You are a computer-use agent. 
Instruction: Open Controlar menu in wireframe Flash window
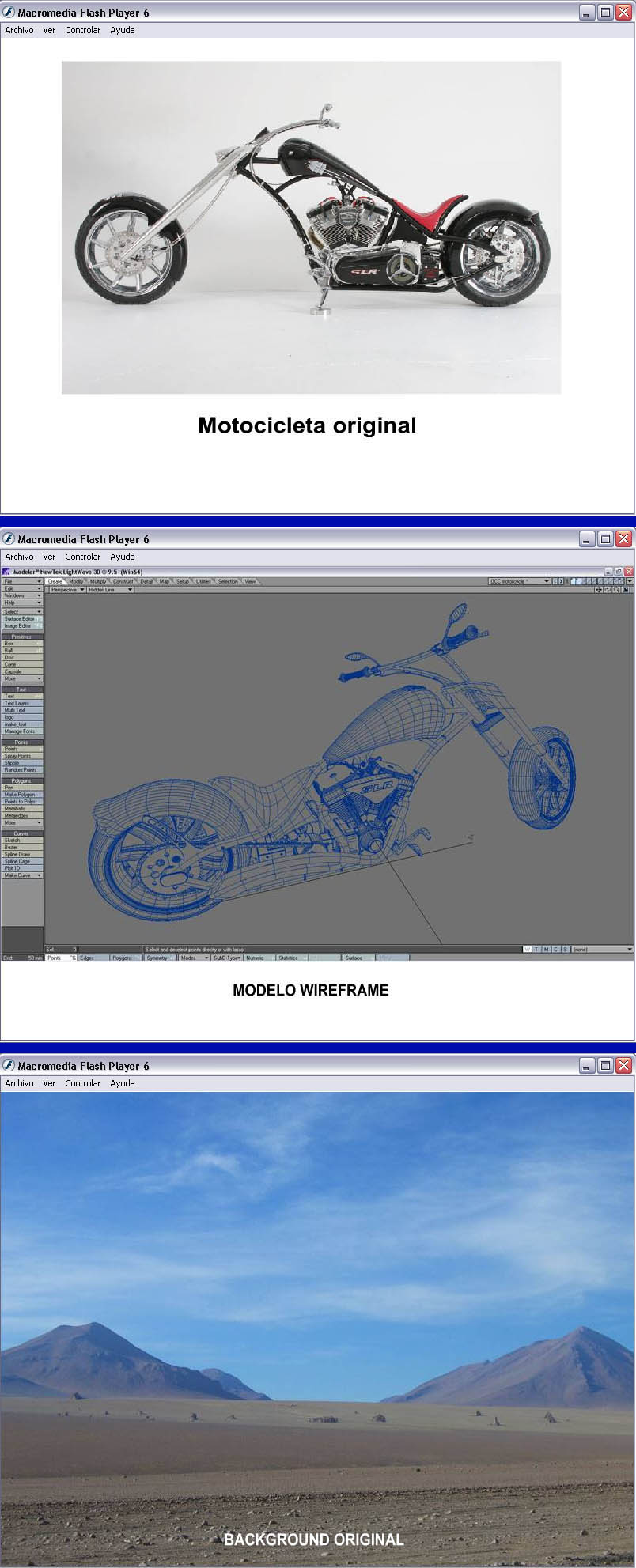(x=82, y=557)
